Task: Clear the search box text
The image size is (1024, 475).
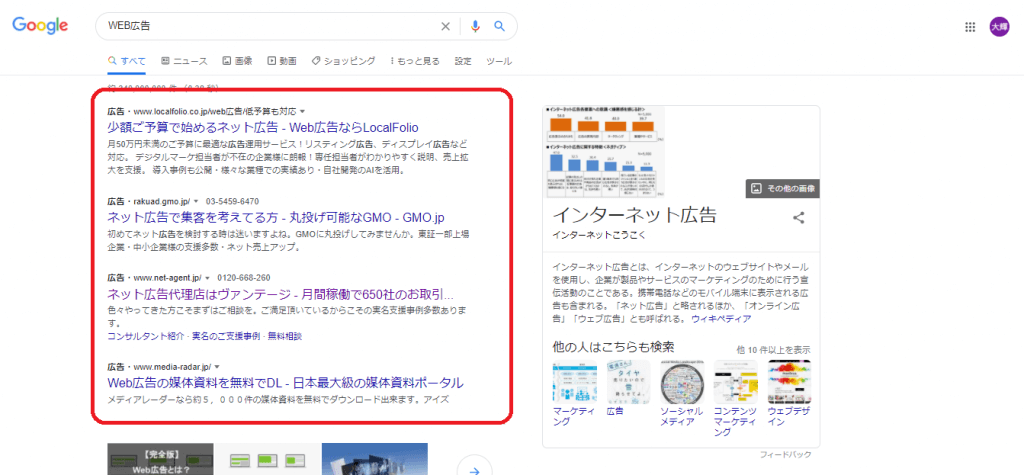Action: (x=445, y=26)
